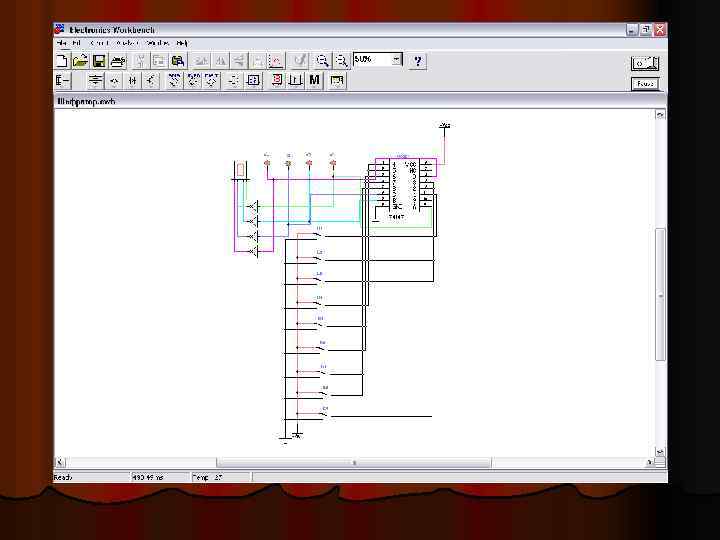The width and height of the screenshot is (720, 540).
Task: Create subcircuit toolbar icon
Action: (258, 61)
